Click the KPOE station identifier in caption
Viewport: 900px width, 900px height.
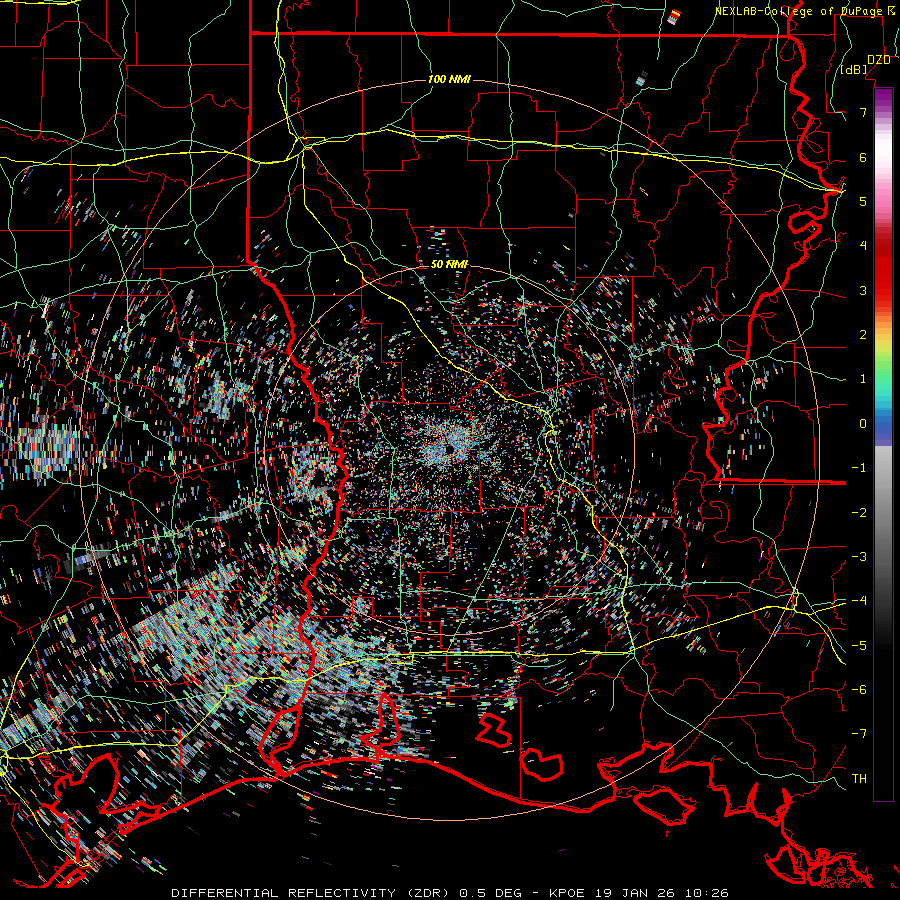tap(567, 893)
